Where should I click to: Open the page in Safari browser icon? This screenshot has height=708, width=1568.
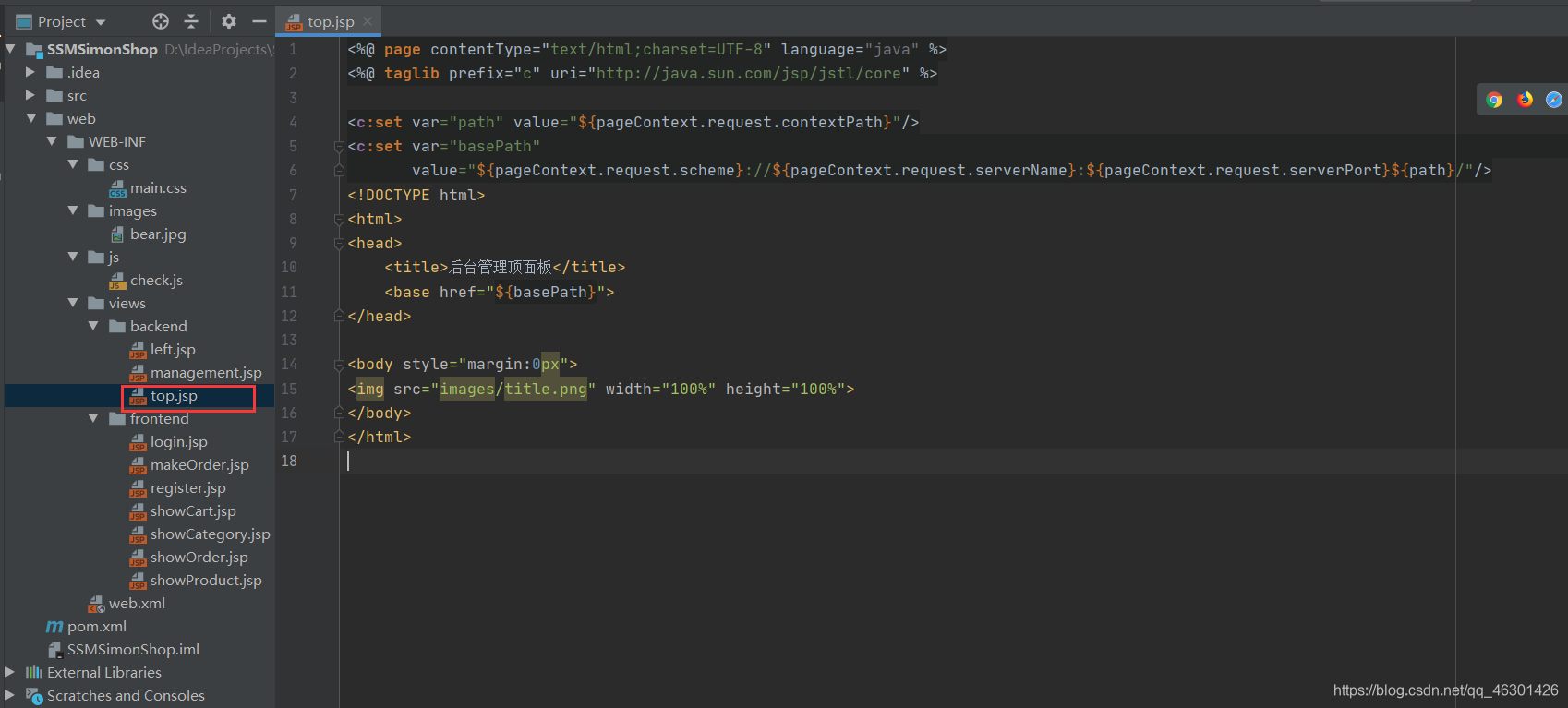coord(1554,100)
